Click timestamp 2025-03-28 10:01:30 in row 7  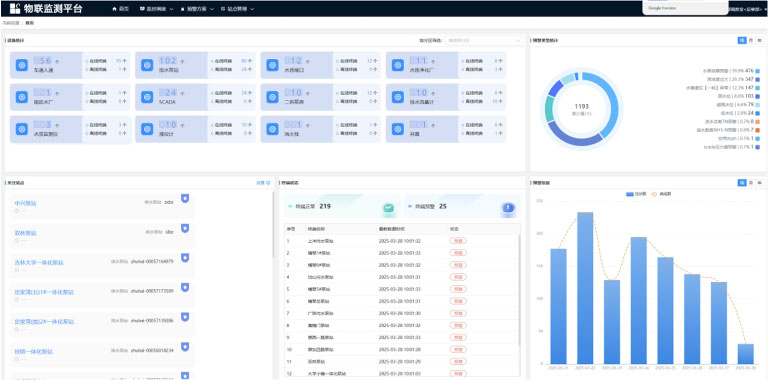pos(400,313)
